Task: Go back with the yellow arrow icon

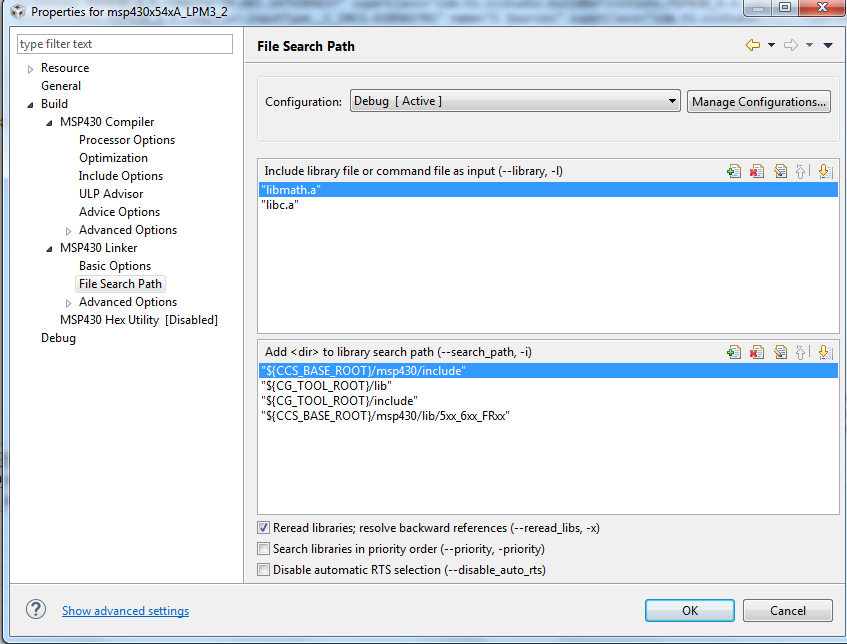Action: coord(752,45)
